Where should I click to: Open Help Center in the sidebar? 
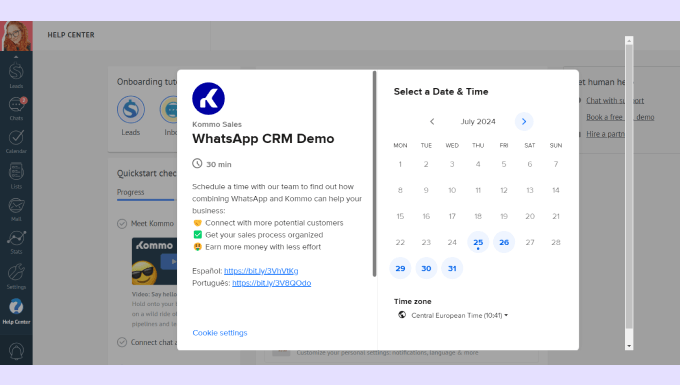pos(16,311)
